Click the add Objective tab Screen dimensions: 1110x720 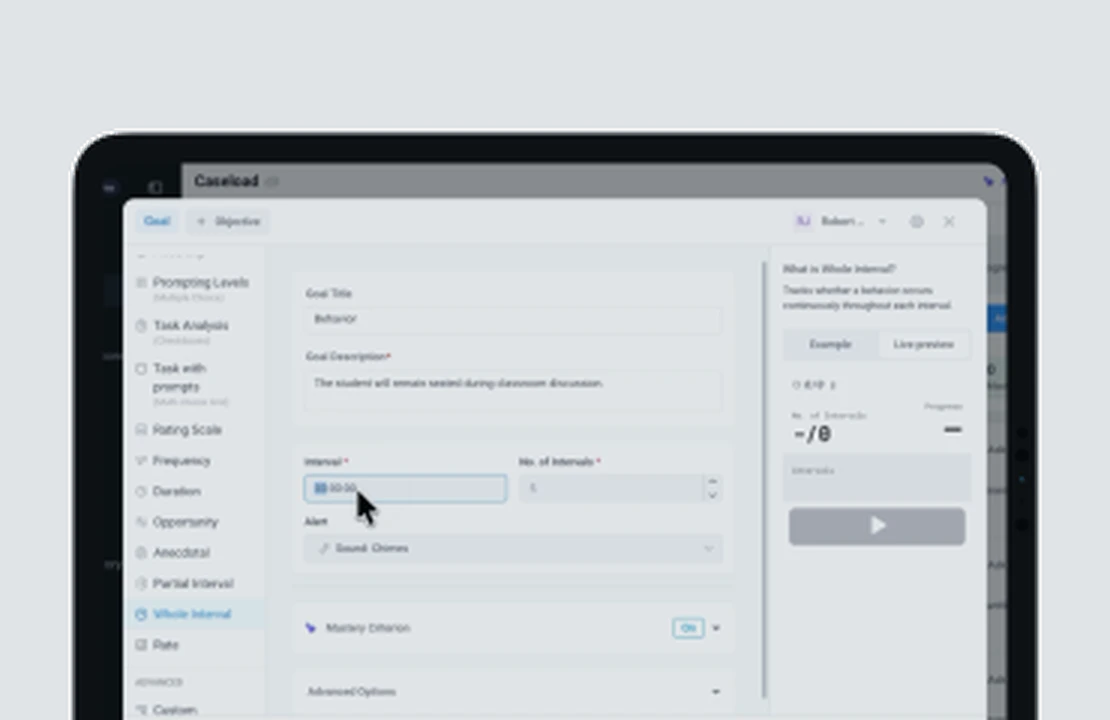(229, 222)
